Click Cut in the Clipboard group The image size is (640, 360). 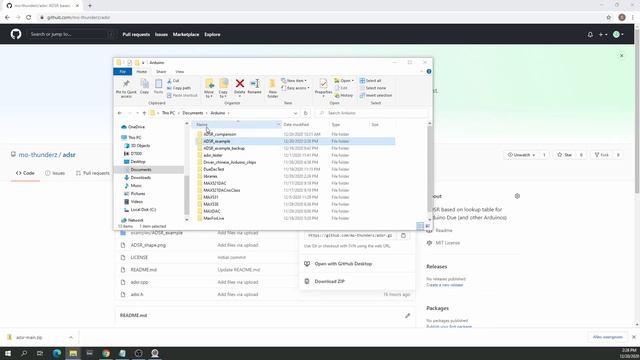[x=173, y=81]
